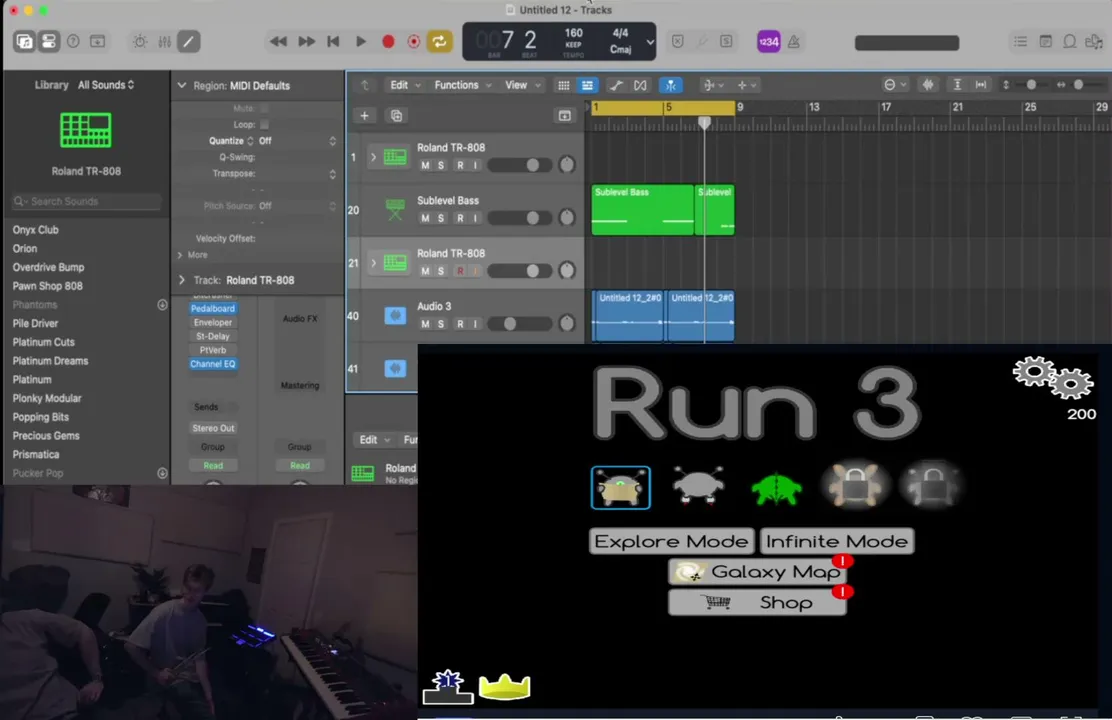Toggle the Inspector panel button
This screenshot has height=720, width=1112.
point(48,41)
